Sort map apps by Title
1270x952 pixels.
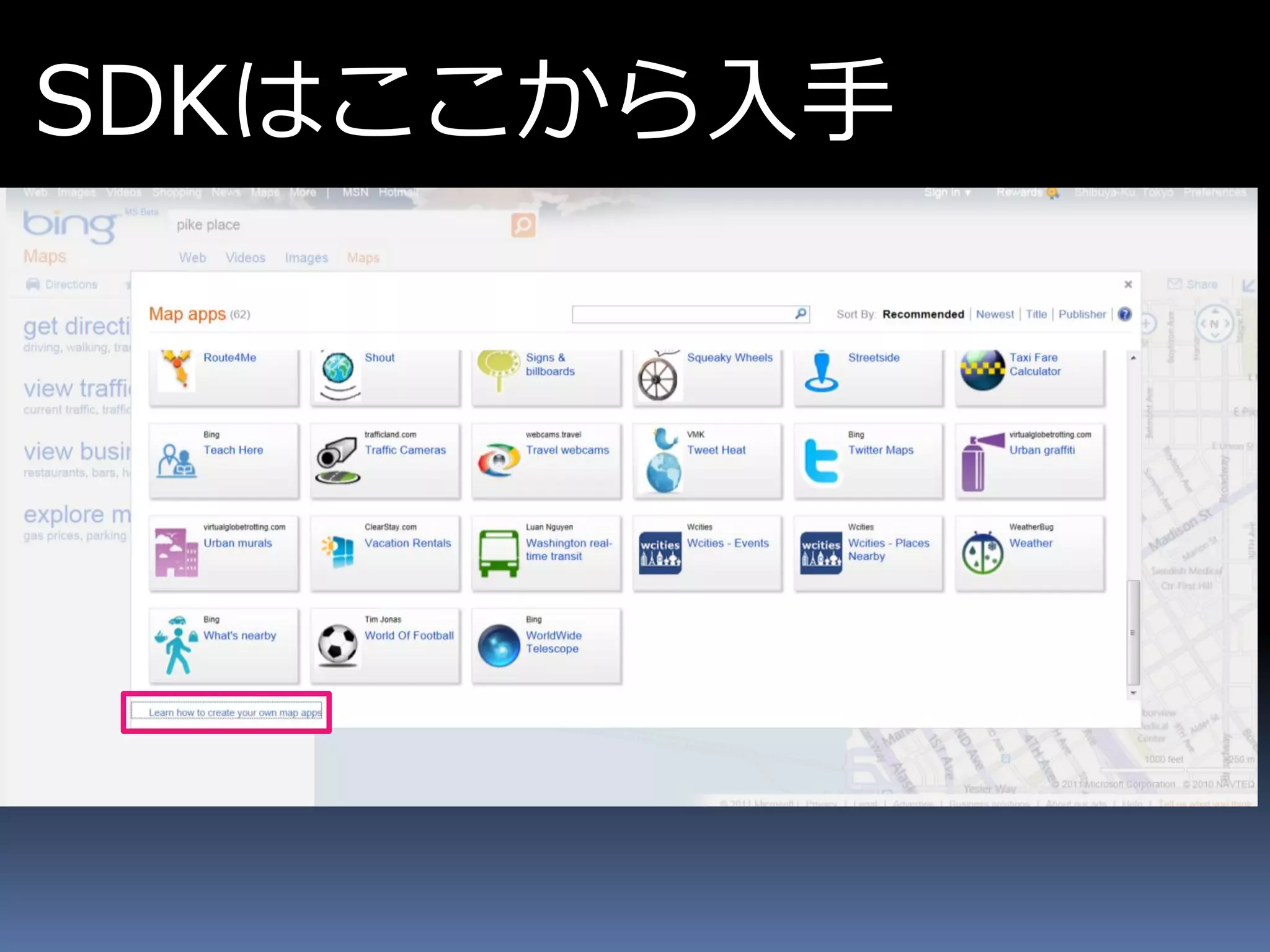[1036, 314]
